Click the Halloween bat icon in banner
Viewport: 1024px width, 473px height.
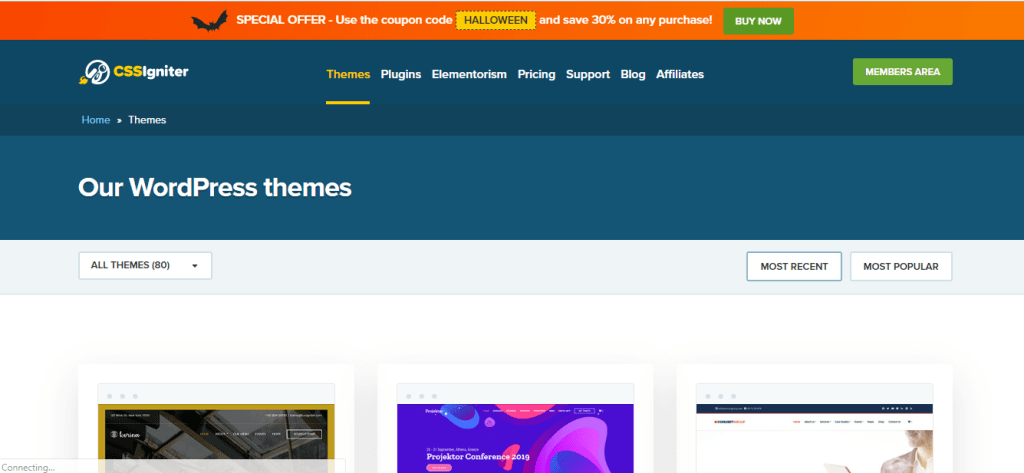pos(210,21)
